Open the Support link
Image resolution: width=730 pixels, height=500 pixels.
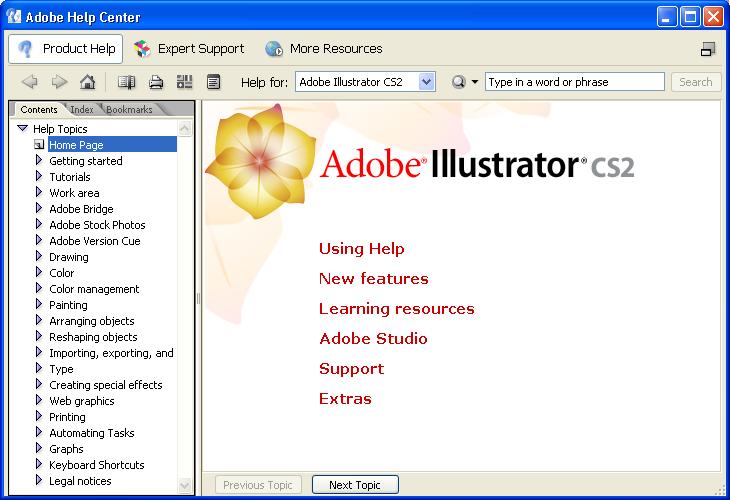[x=351, y=369]
